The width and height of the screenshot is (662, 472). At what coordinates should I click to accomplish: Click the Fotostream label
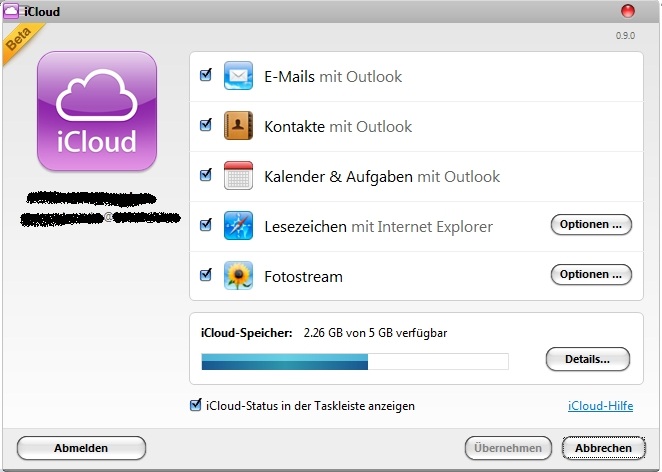click(x=304, y=277)
